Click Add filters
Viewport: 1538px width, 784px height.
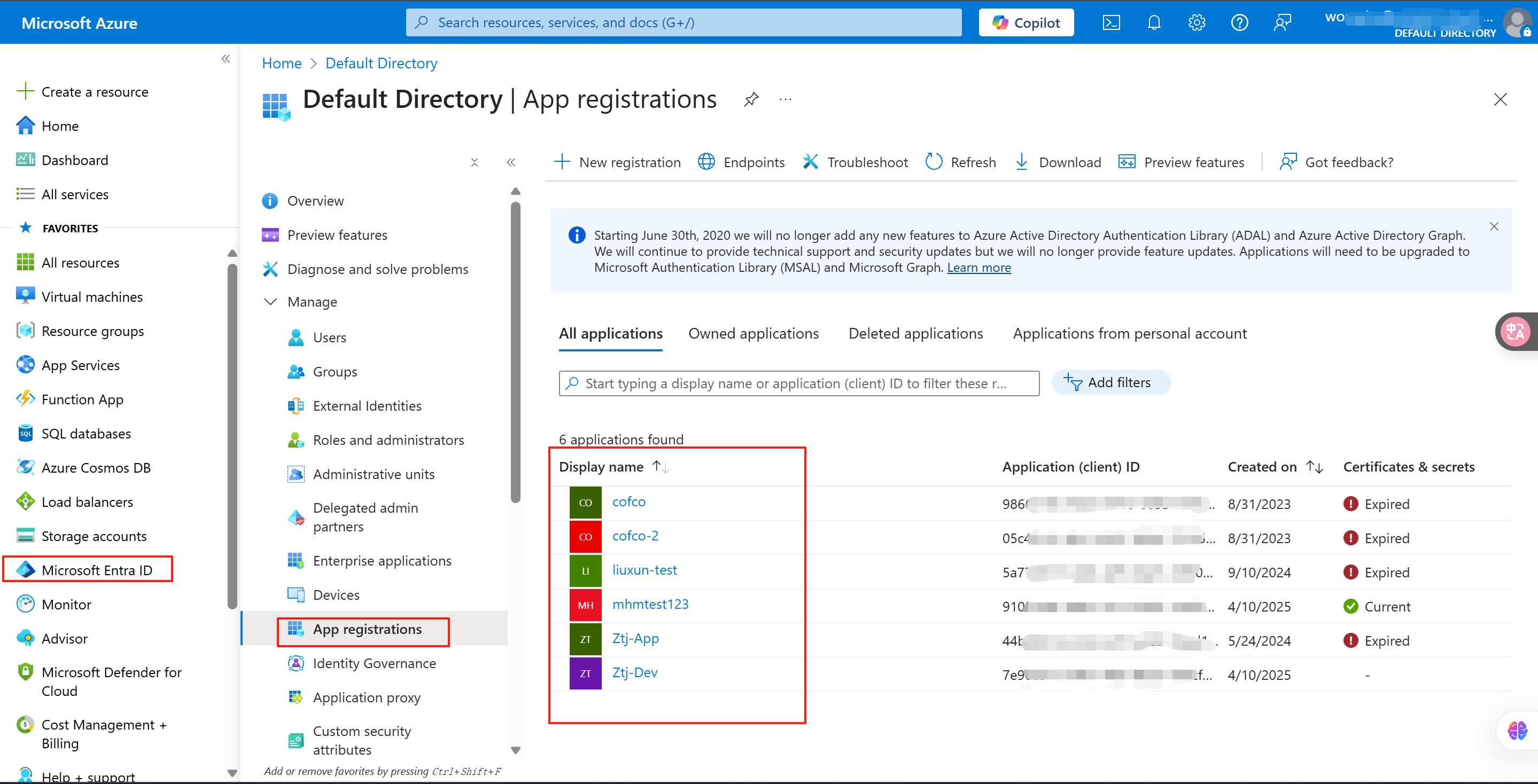pos(1110,382)
